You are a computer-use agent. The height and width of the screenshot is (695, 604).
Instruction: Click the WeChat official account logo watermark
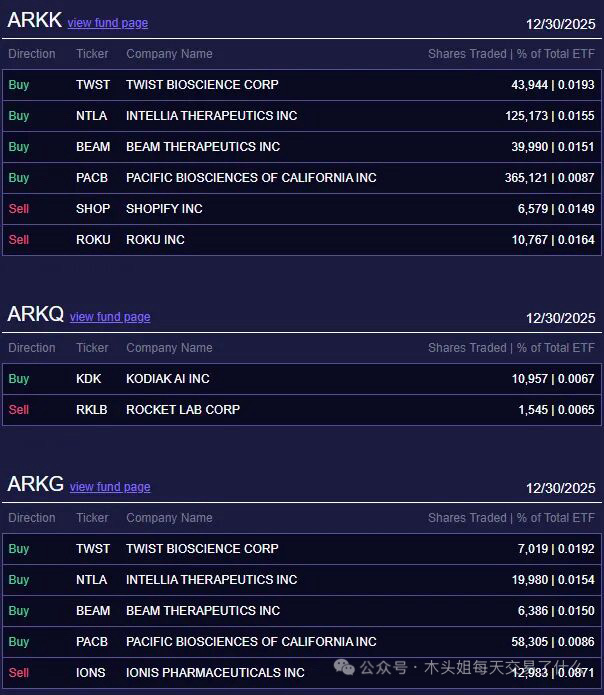click(x=344, y=667)
